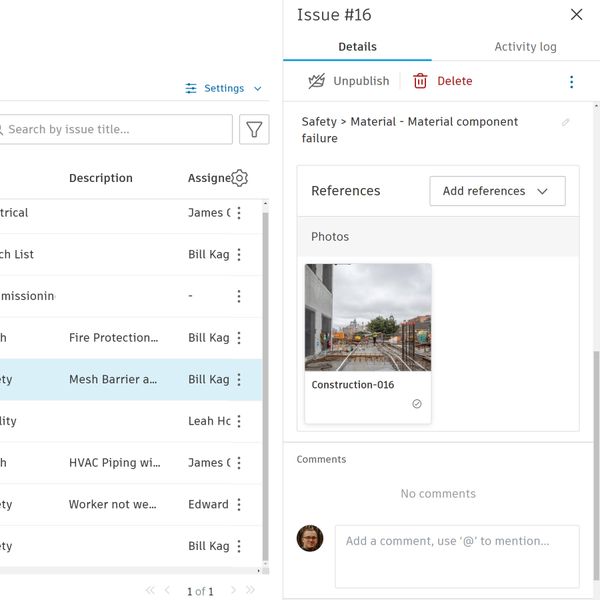Click the Add a comment text field
Viewport: 600px width, 600px height.
pos(456,555)
